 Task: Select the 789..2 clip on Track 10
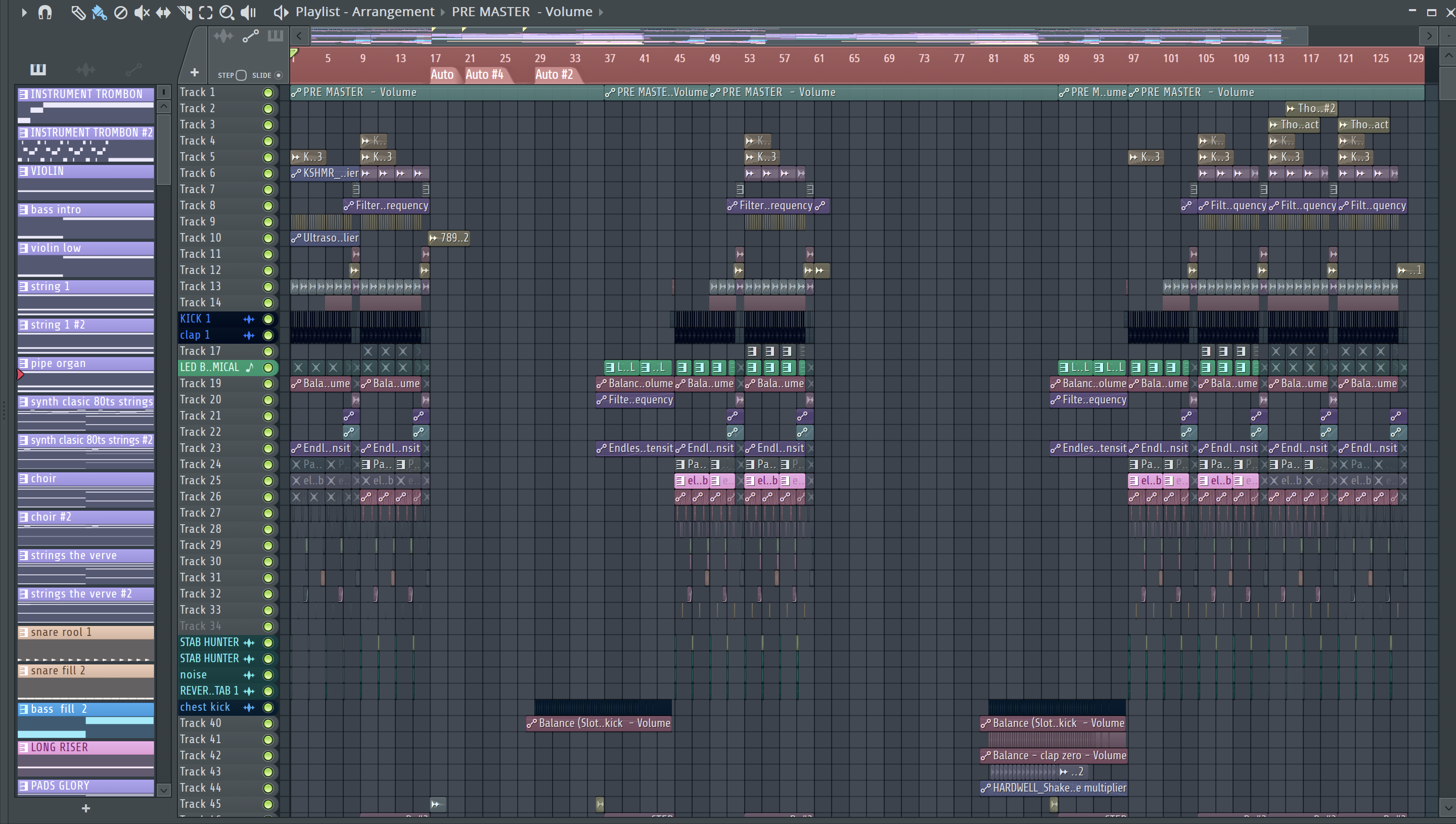[449, 238]
